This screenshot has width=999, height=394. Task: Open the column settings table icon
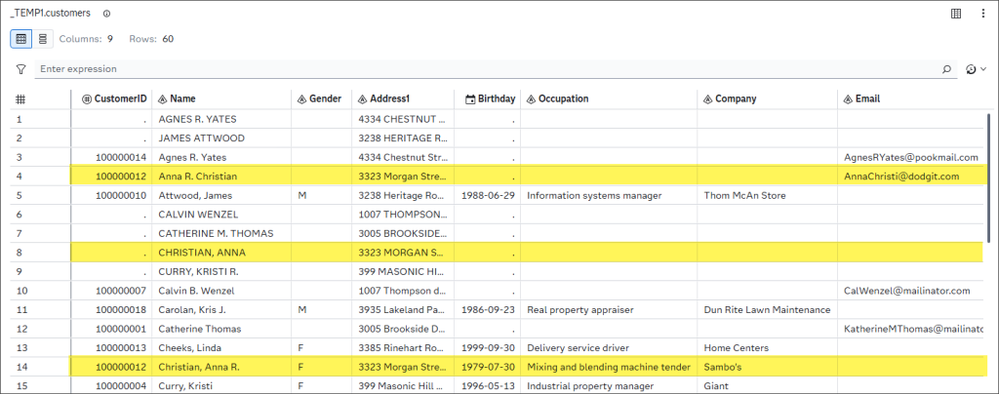click(x=956, y=13)
